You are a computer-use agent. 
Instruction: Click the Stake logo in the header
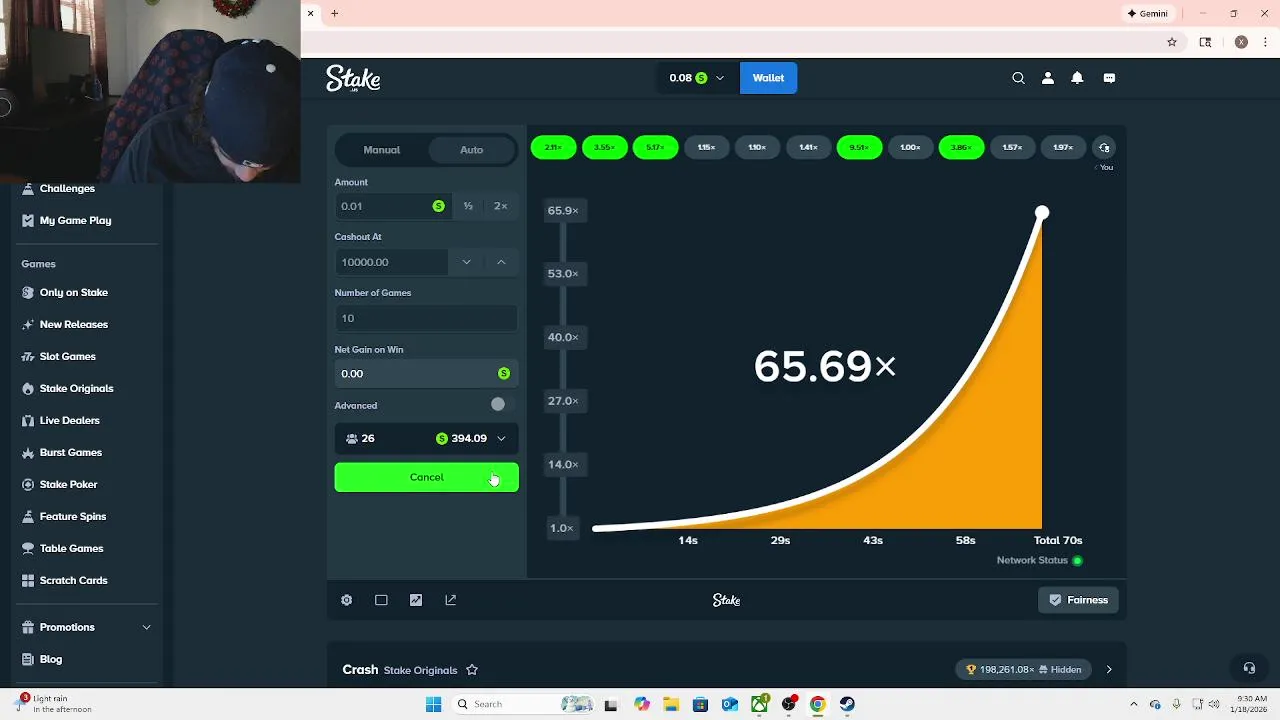353,79
